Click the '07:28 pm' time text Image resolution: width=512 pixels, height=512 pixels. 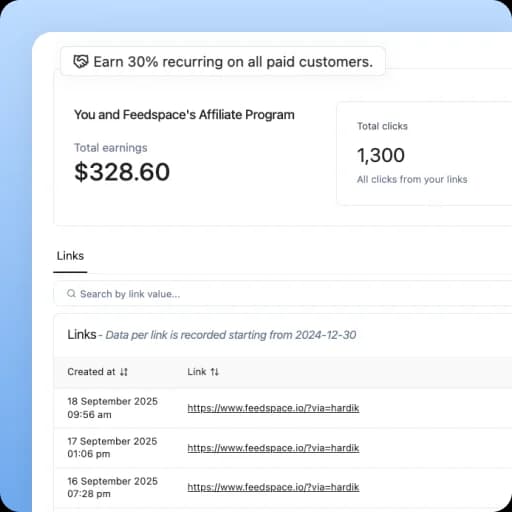(89, 494)
